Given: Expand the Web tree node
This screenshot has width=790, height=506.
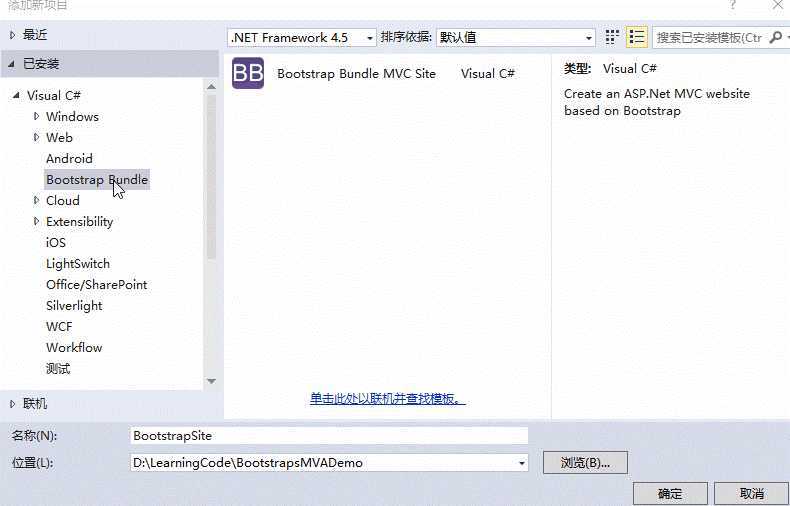Looking at the screenshot, I should tap(36, 137).
